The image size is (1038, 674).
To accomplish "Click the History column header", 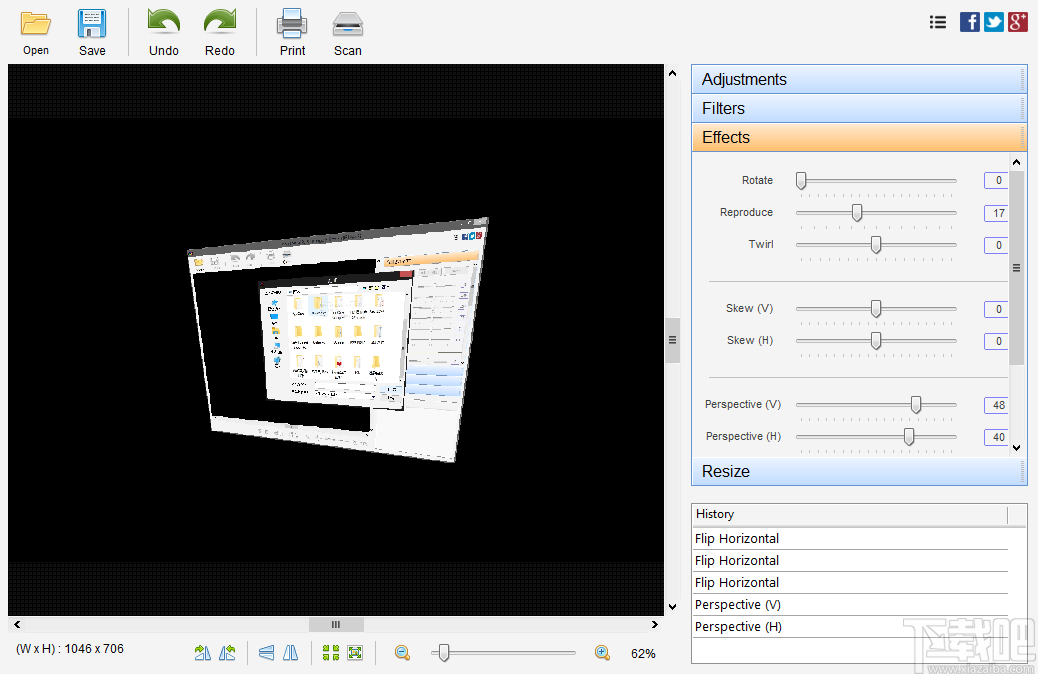I will point(850,514).
